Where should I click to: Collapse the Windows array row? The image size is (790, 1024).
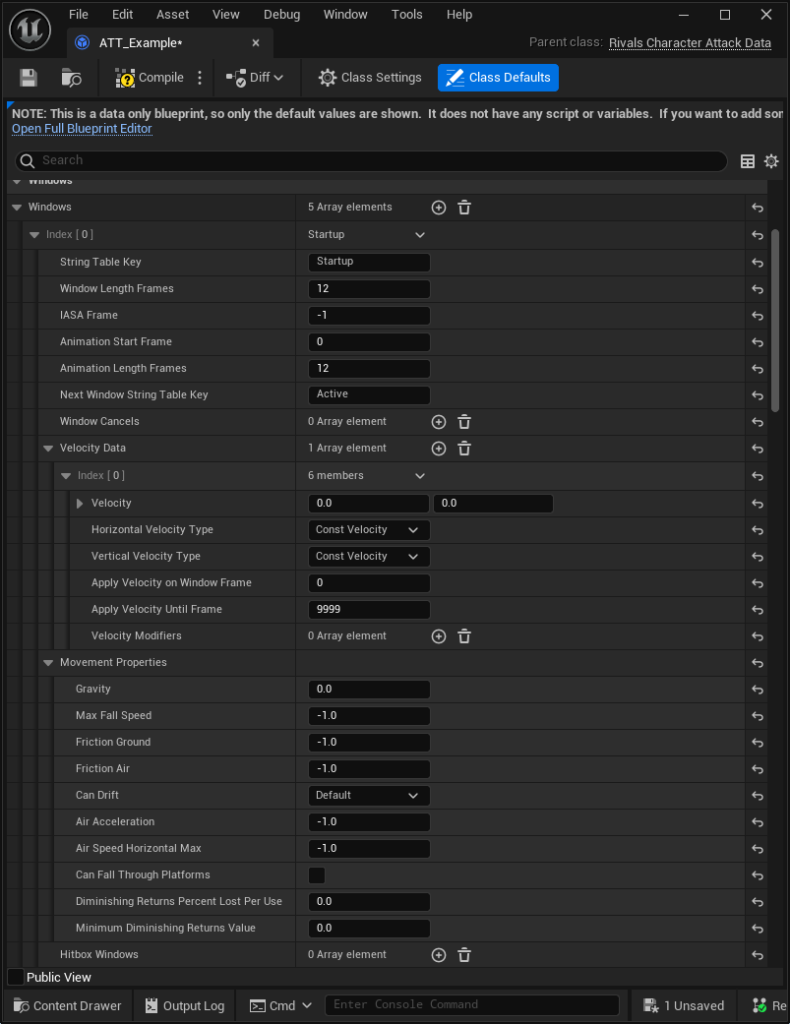17,207
